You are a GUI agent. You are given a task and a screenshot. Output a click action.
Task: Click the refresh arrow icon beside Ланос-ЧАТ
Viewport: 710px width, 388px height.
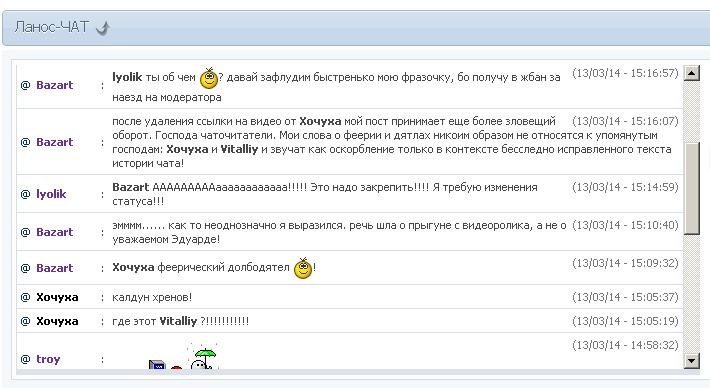(103, 28)
